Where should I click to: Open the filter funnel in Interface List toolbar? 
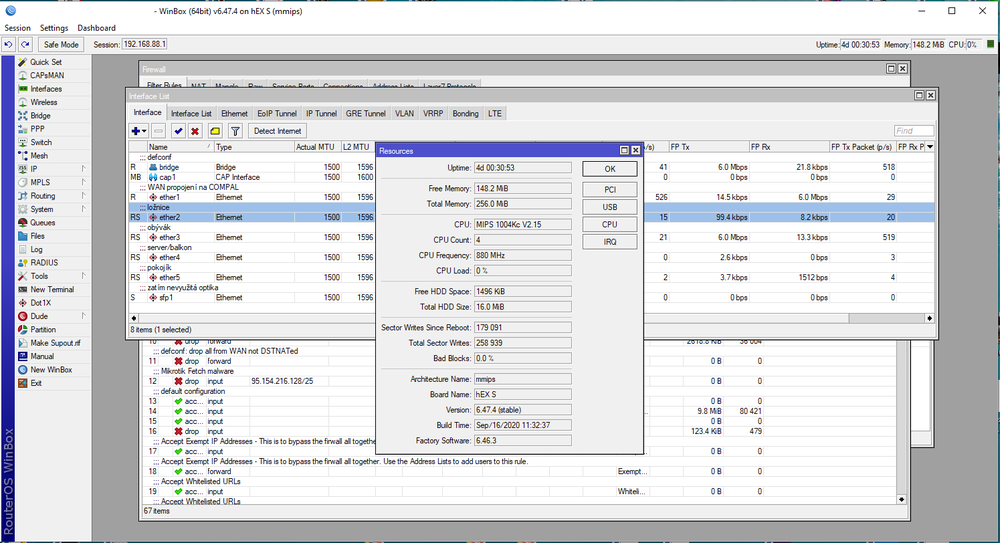pyautogui.click(x=235, y=131)
